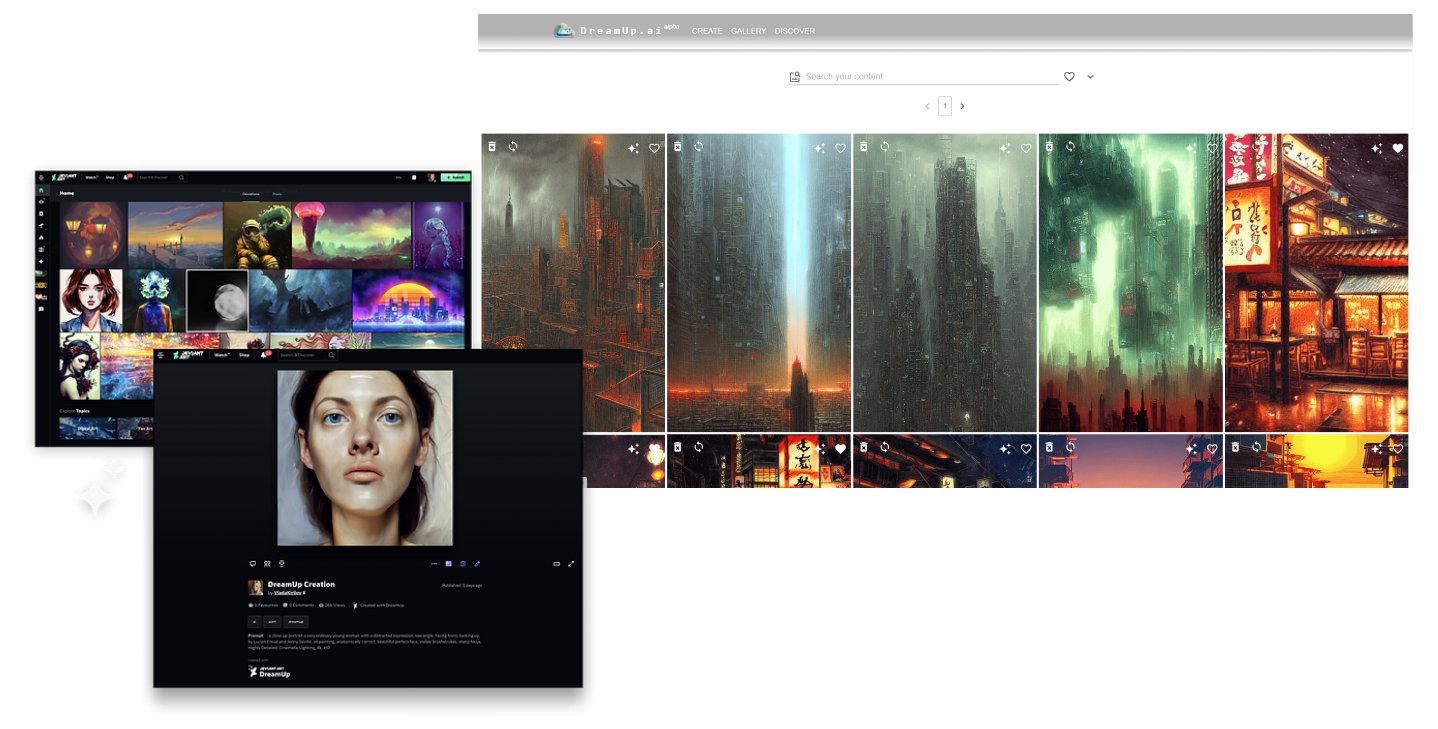The width and height of the screenshot is (1438, 729).
Task: Open the three-dots more menu under portrait
Action: tap(434, 564)
